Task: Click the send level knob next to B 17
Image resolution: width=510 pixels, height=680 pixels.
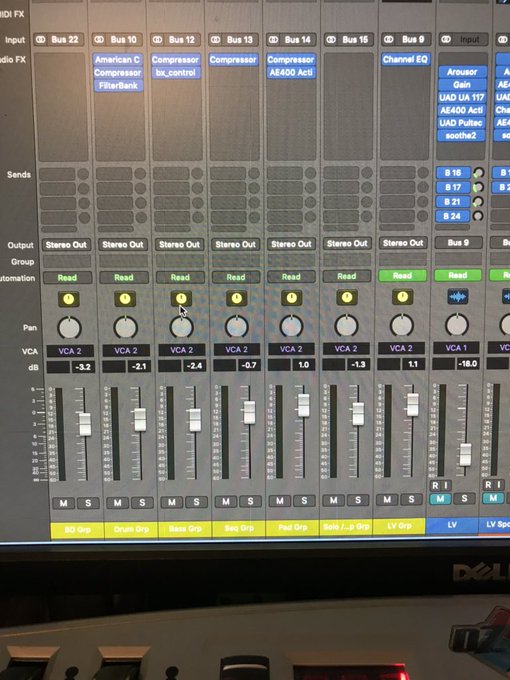Action: [x=478, y=187]
